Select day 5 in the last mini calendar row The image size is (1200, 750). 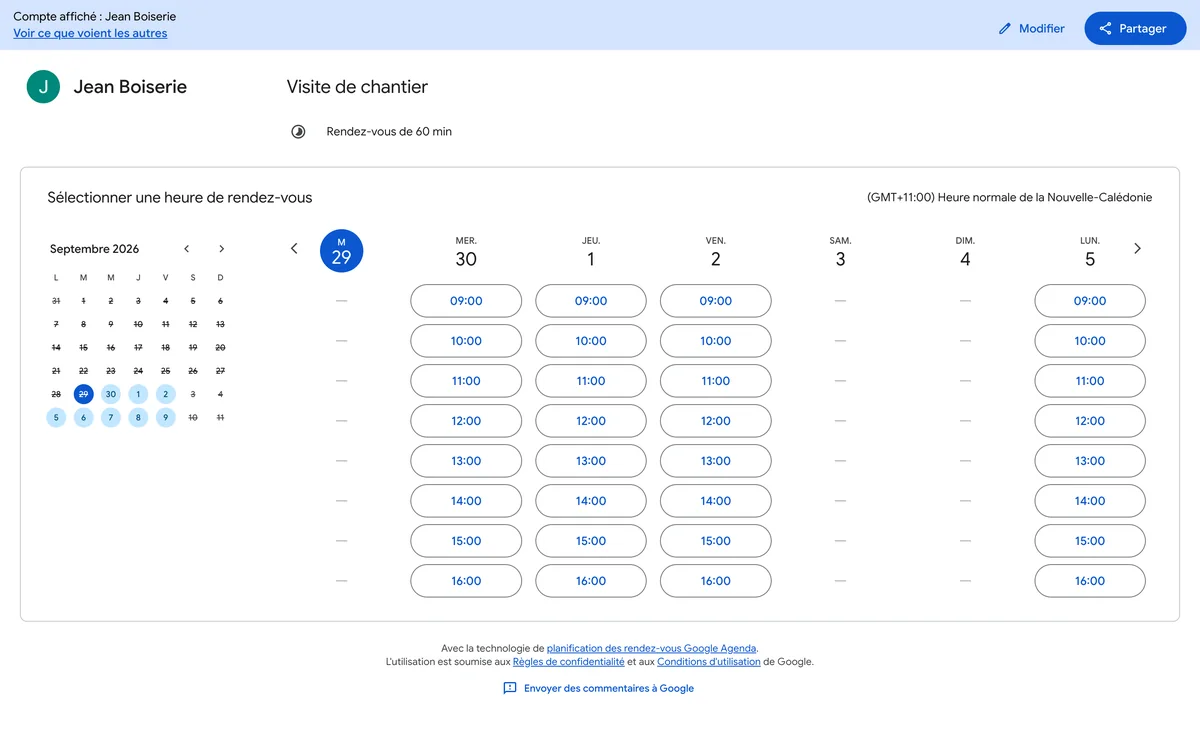56,418
